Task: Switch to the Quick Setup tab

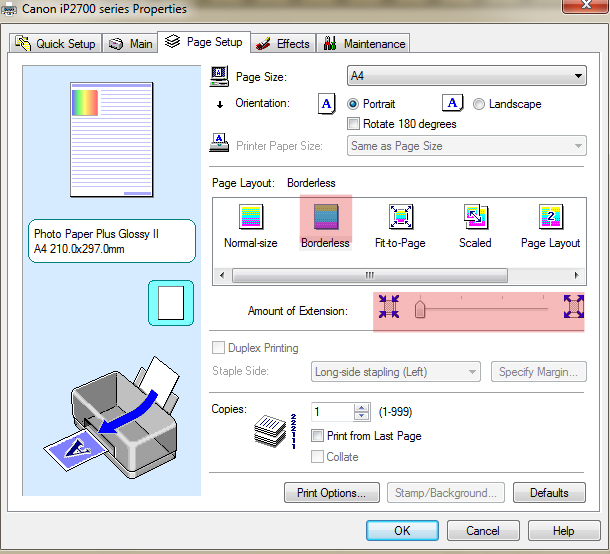Action: coord(55,43)
